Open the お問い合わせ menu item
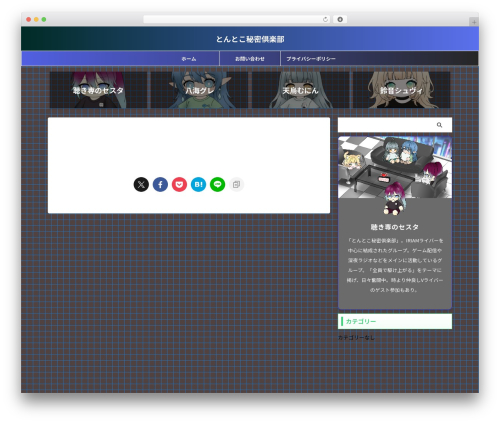This screenshot has width=500, height=423. tap(250, 59)
